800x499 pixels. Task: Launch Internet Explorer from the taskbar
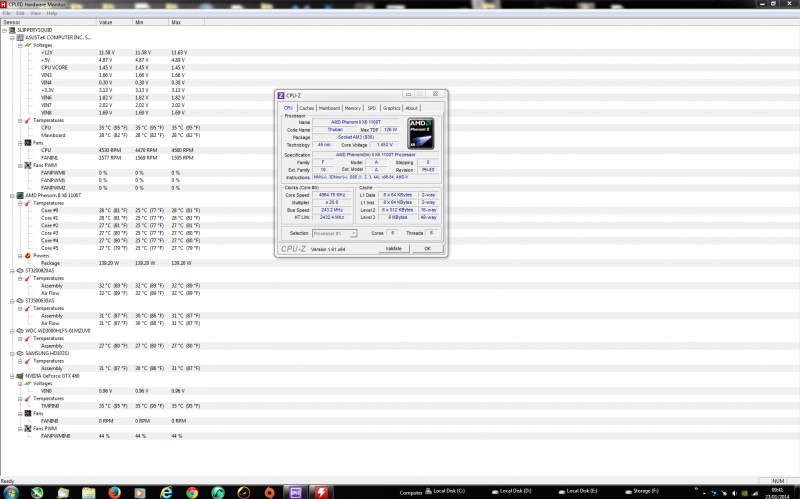(x=166, y=492)
